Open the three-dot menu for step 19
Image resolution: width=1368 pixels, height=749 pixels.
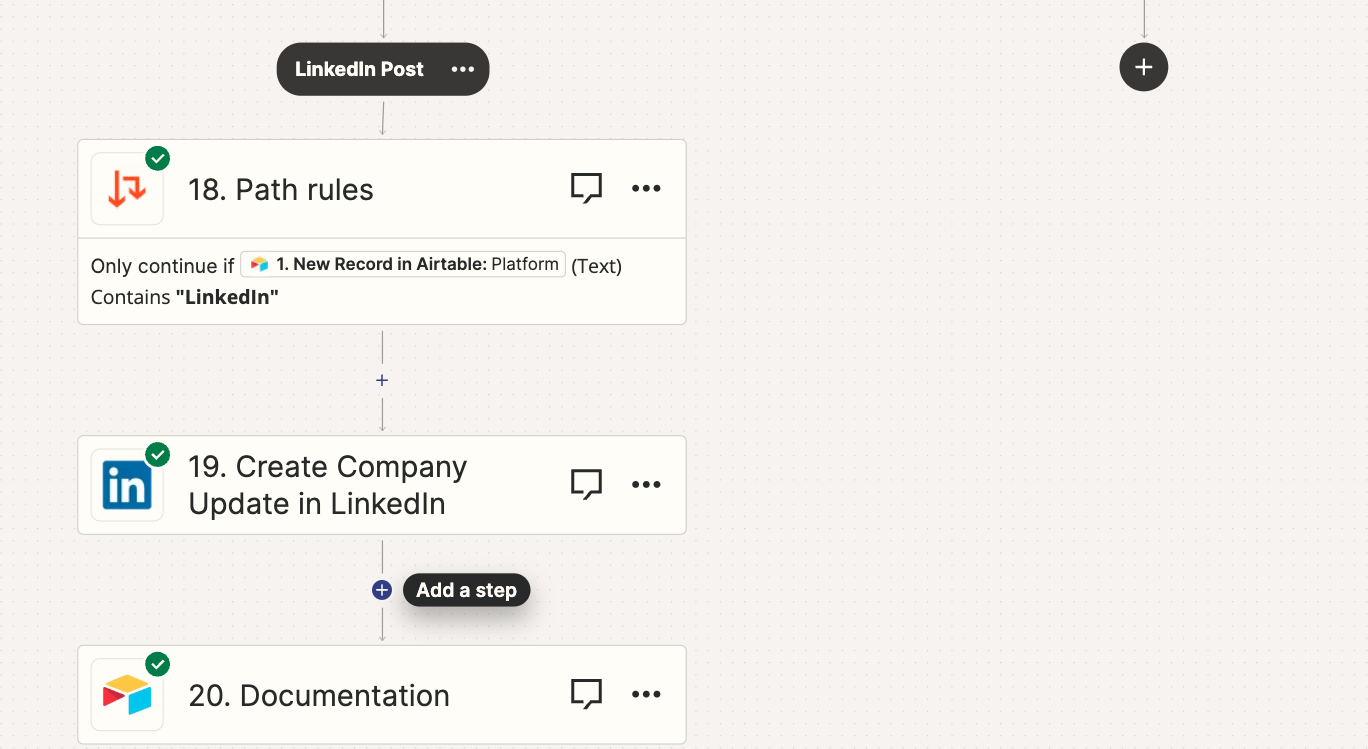[x=646, y=484]
